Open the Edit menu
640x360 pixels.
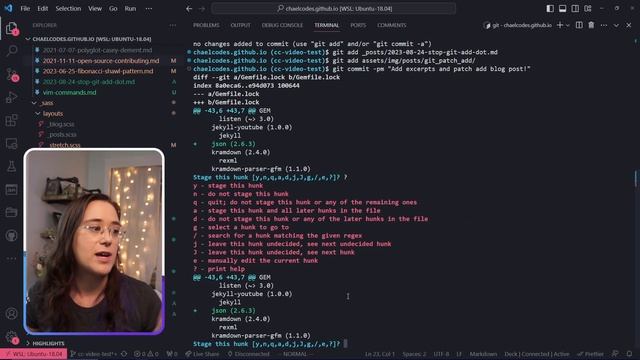pos(42,8)
